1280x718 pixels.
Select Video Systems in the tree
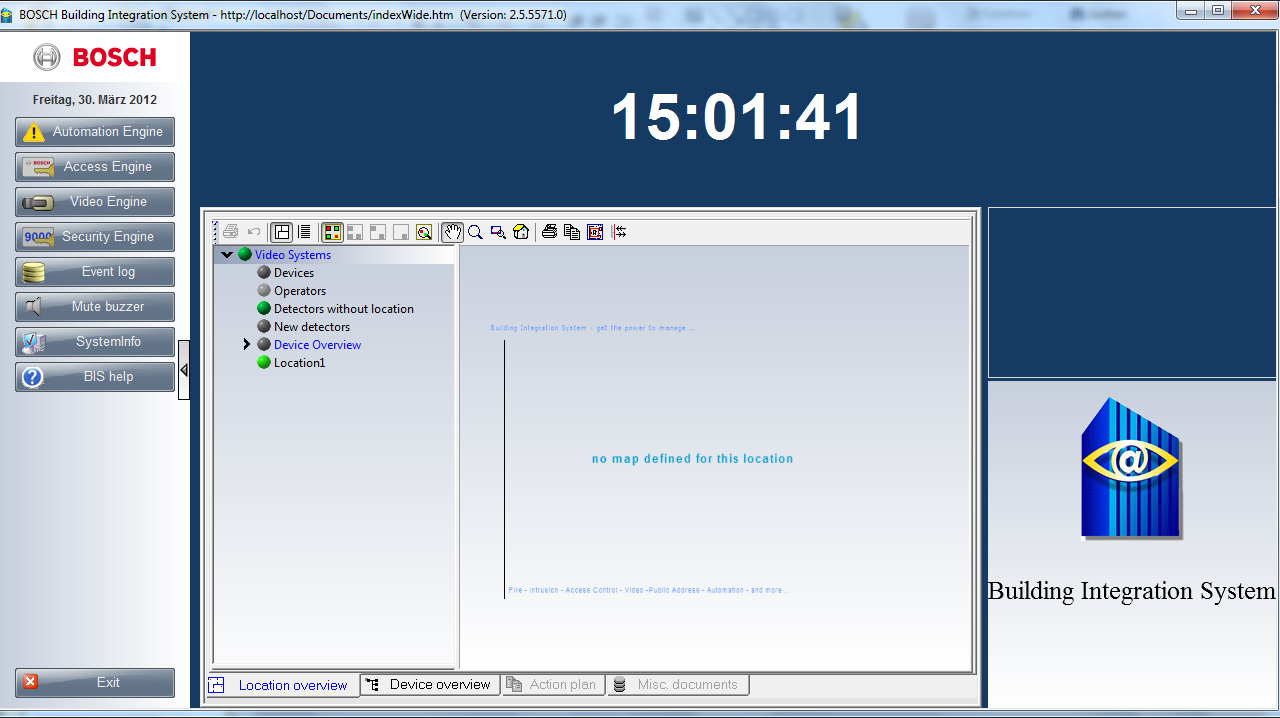pos(292,255)
